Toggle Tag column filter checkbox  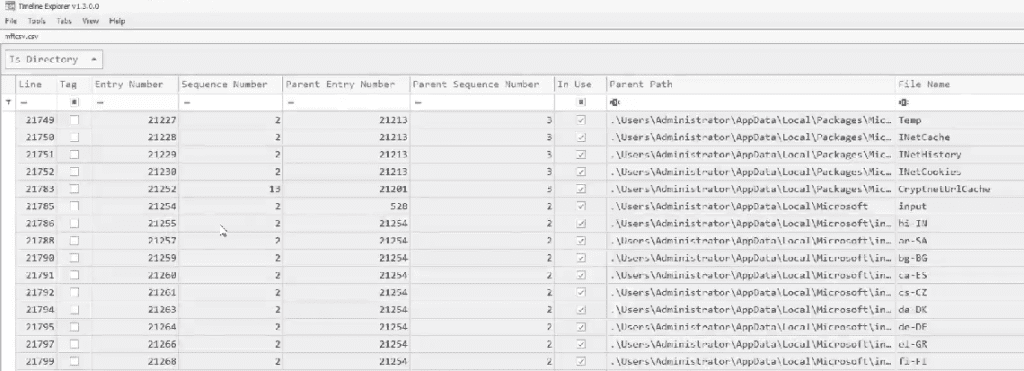coord(74,103)
